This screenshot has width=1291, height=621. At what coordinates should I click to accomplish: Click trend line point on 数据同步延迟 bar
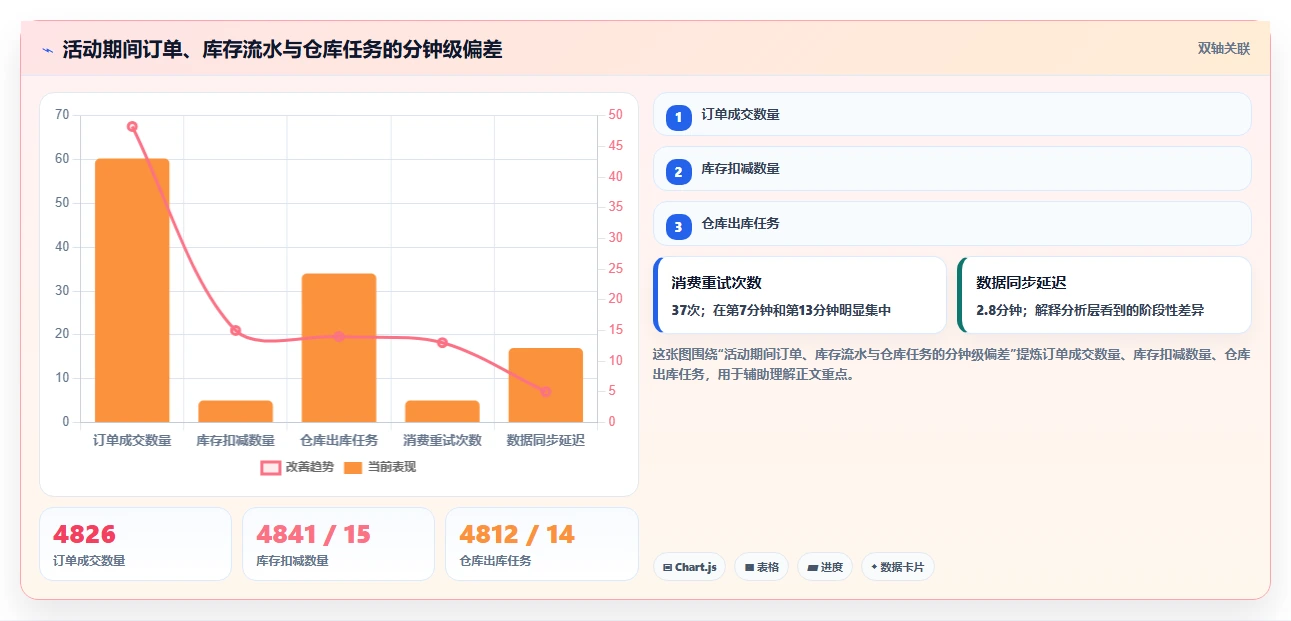click(546, 392)
